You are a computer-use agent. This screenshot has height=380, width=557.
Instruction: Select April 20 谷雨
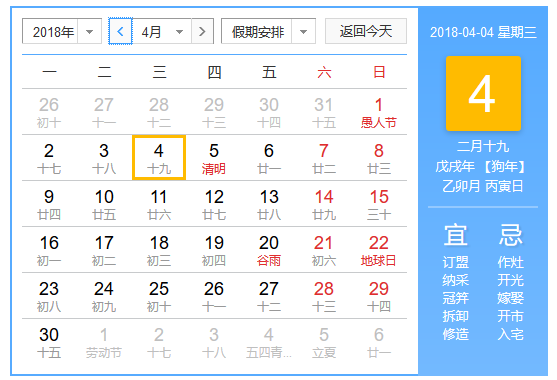click(x=269, y=250)
